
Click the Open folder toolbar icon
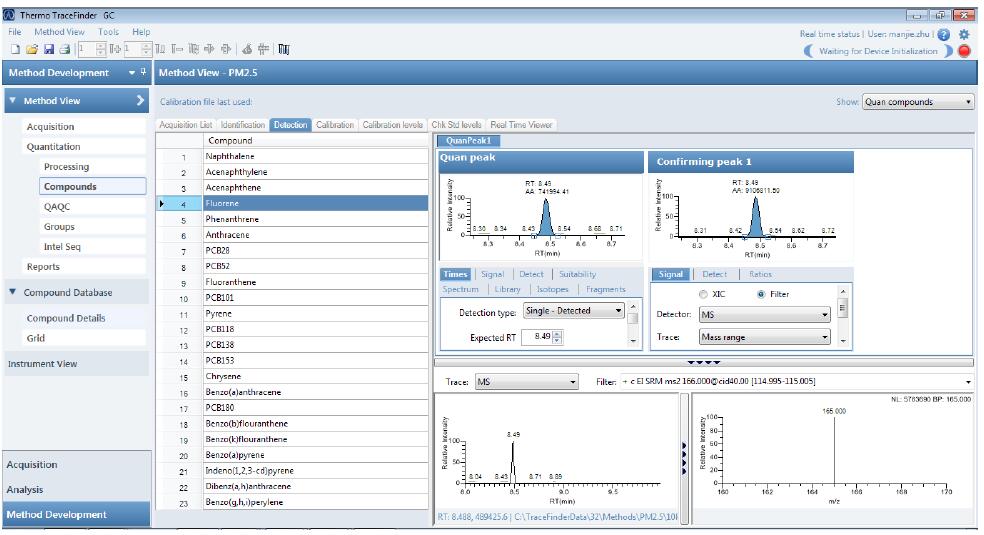pos(31,49)
